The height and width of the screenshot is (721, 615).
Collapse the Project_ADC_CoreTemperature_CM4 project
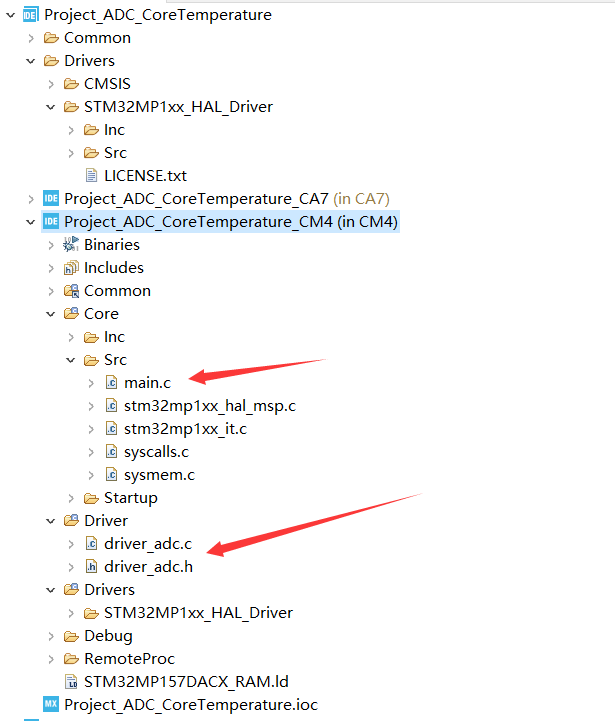click(31, 222)
